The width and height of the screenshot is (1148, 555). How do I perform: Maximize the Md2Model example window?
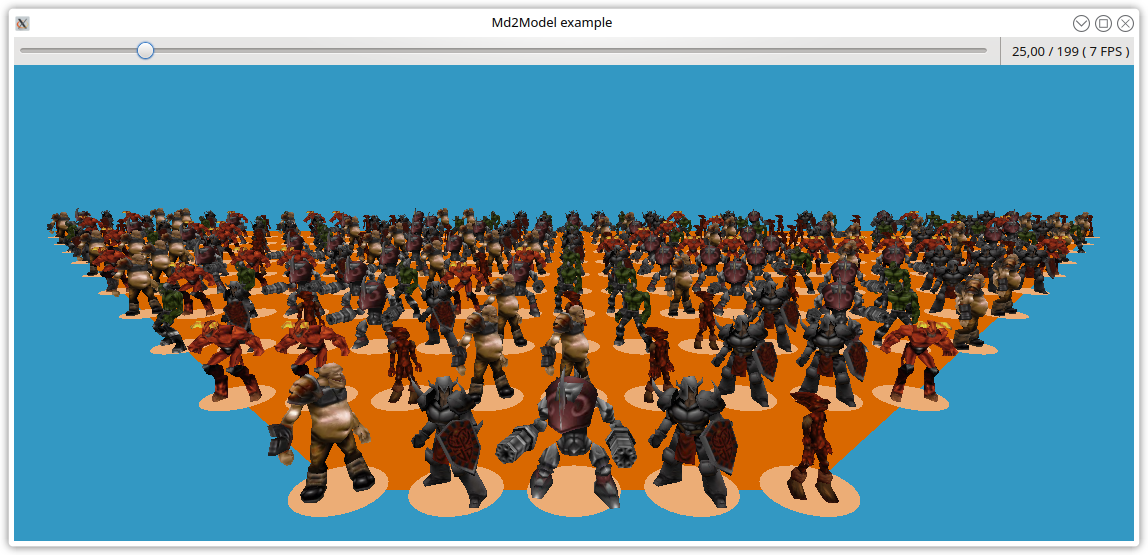[x=1103, y=23]
